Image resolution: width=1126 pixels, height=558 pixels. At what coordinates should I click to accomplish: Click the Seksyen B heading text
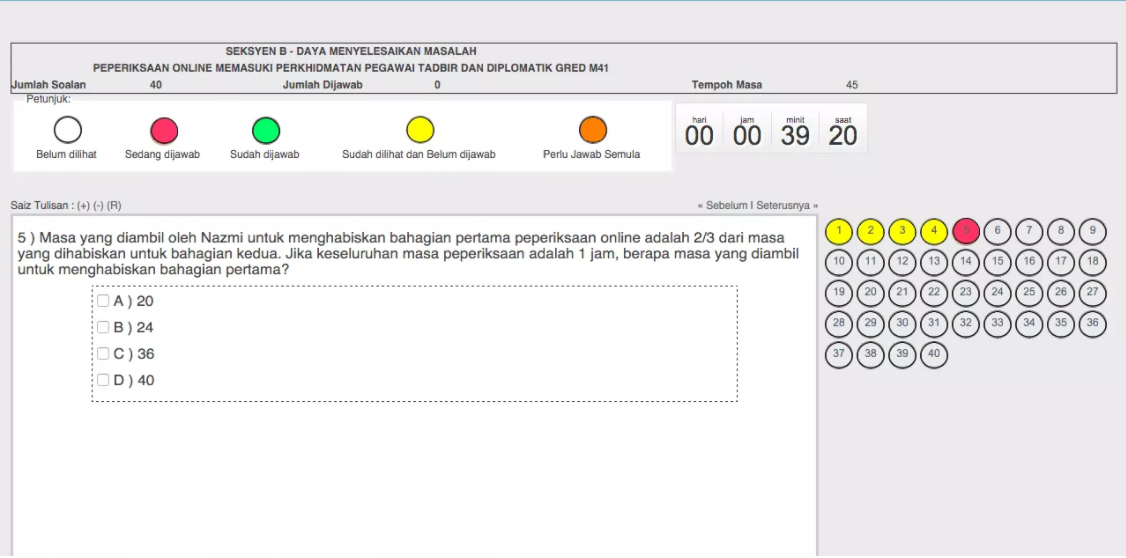coord(351,52)
